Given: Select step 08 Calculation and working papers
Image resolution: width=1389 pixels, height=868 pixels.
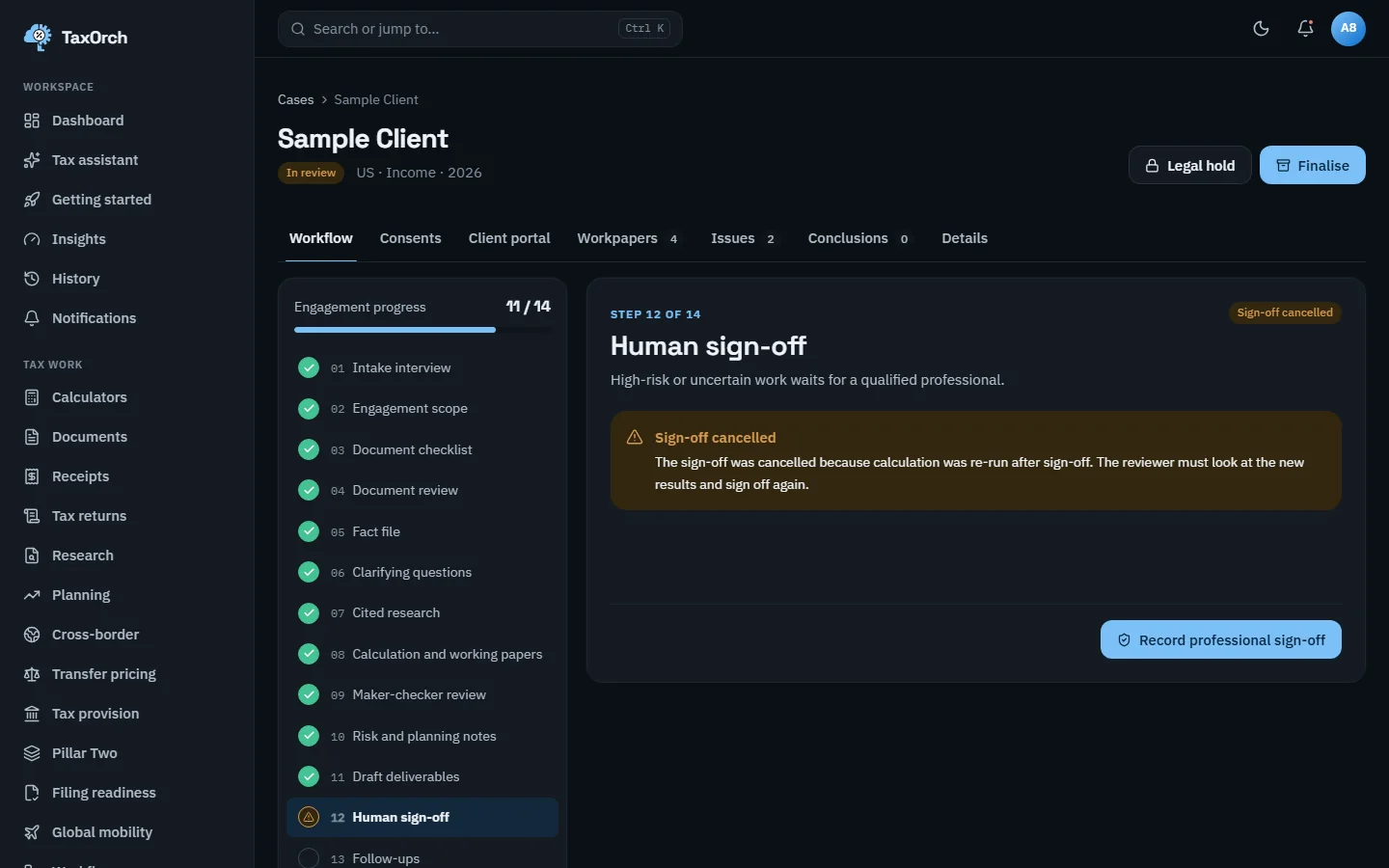Looking at the screenshot, I should tap(422, 654).
